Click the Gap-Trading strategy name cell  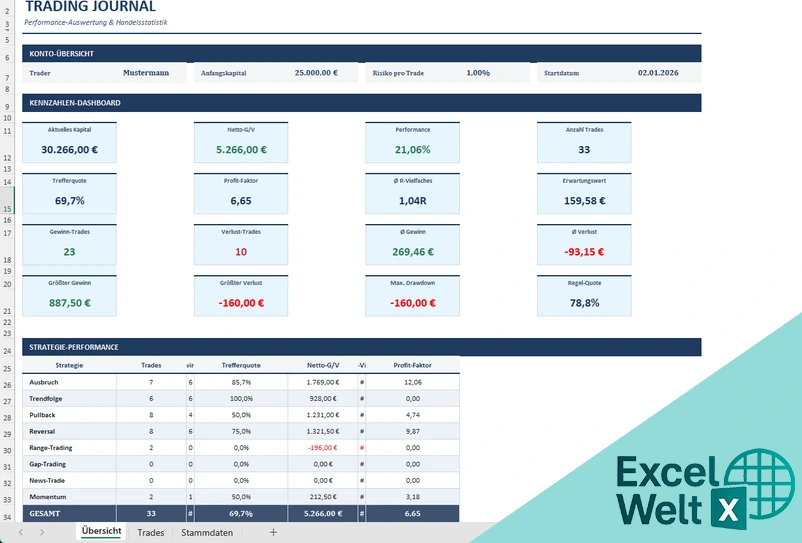(x=69, y=464)
